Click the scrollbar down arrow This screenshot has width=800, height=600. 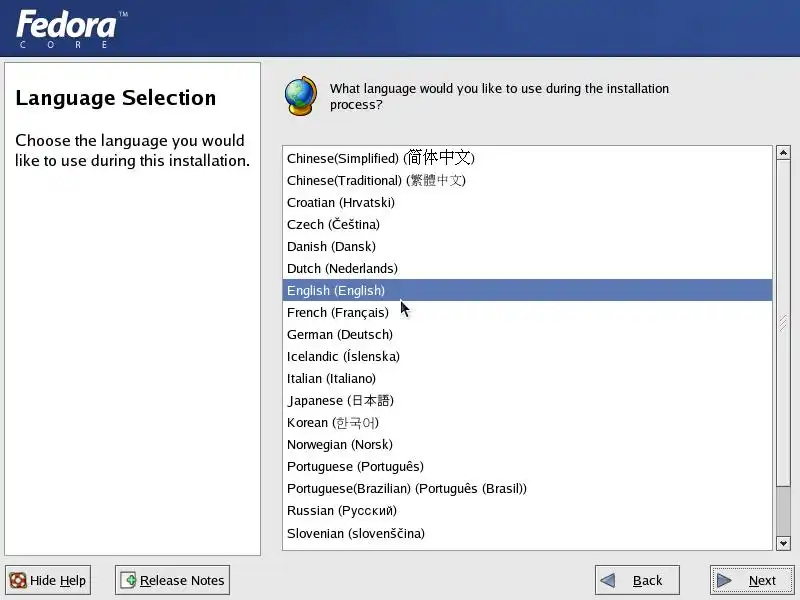pyautogui.click(x=783, y=543)
